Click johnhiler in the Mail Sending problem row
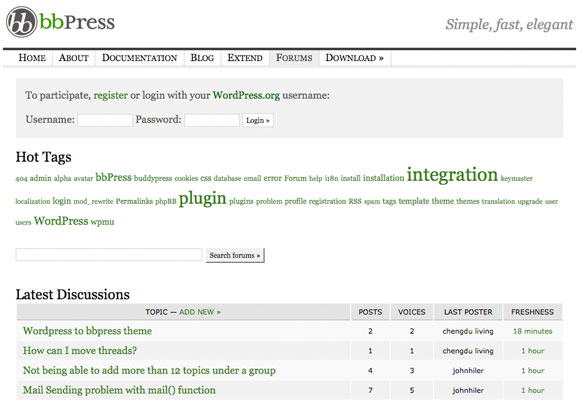 click(x=468, y=390)
